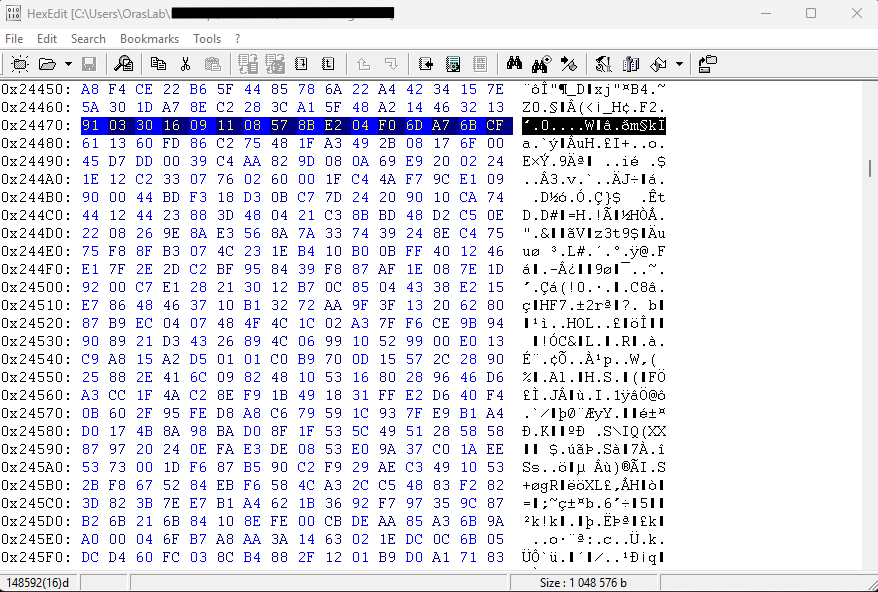Click hex byte 91 in selected row 0x24470
This screenshot has height=592, width=878.
[x=90, y=125]
